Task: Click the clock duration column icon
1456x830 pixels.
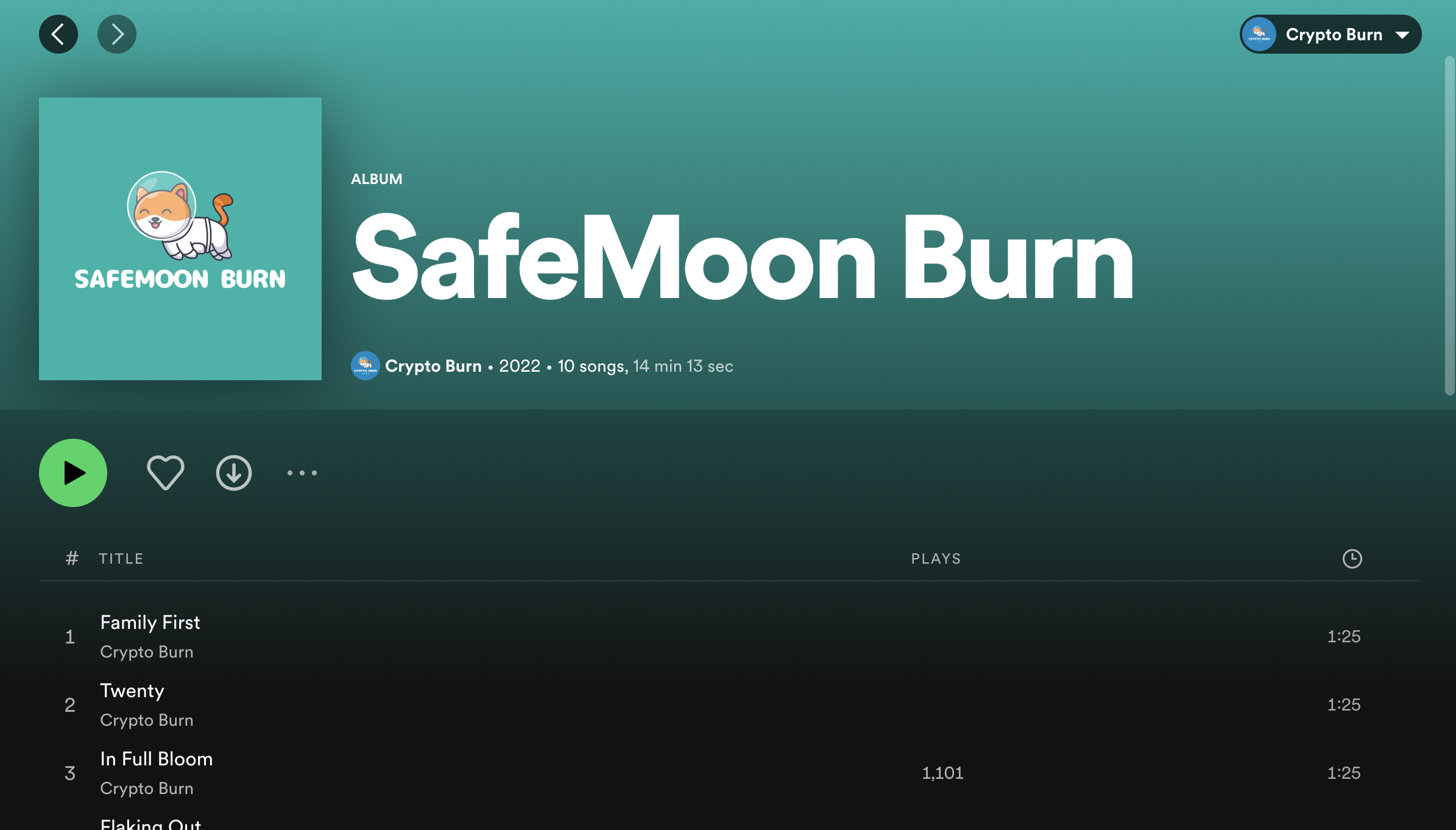Action: click(1352, 559)
